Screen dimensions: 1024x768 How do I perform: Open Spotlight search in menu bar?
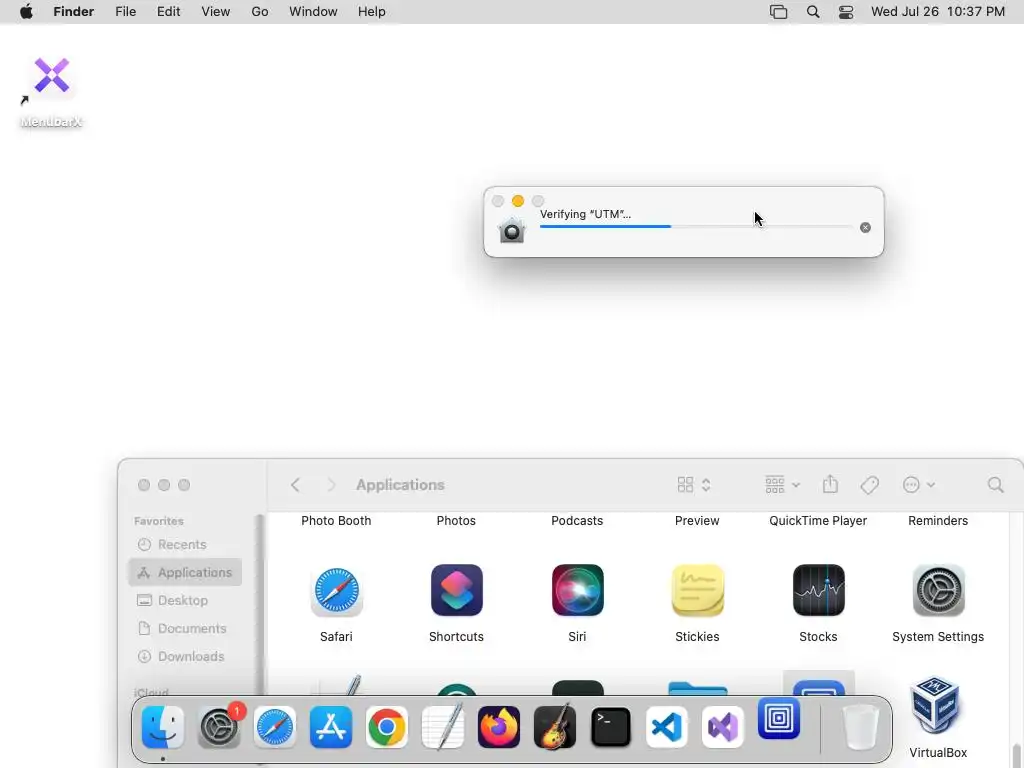813,12
